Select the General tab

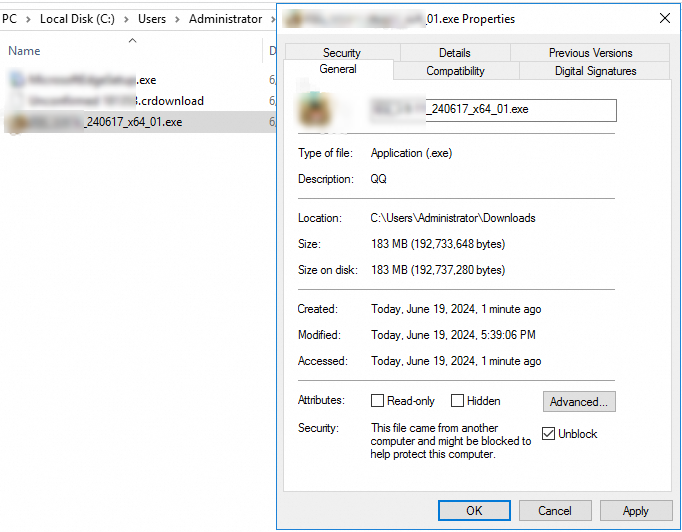[338, 69]
